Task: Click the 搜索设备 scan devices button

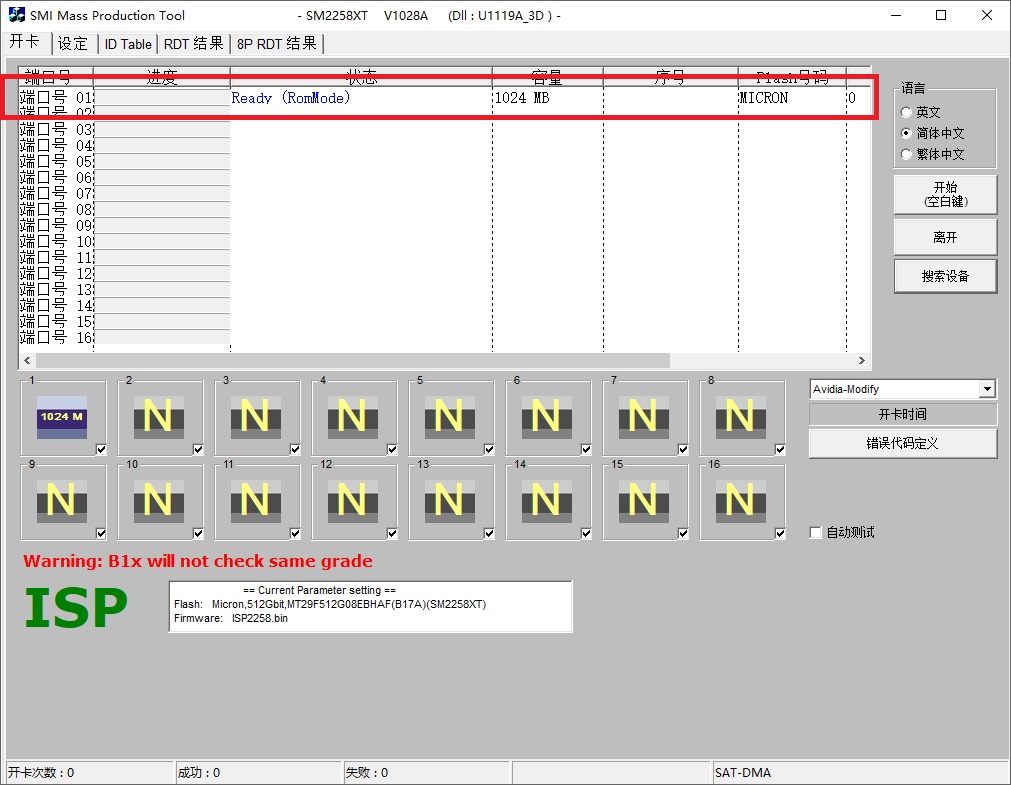Action: click(x=945, y=277)
